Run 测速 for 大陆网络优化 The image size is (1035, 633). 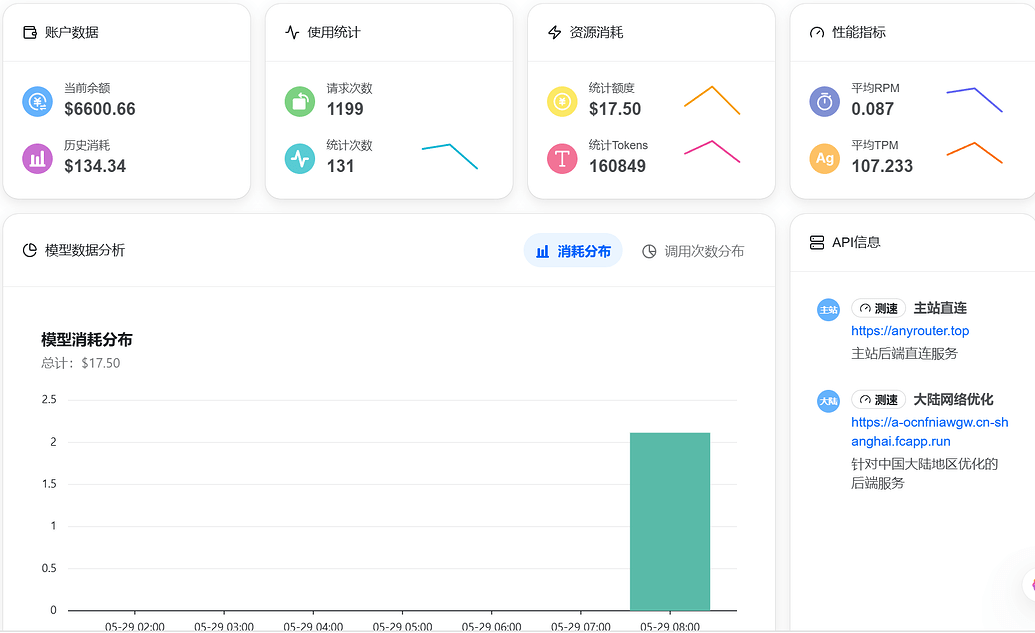click(x=879, y=399)
